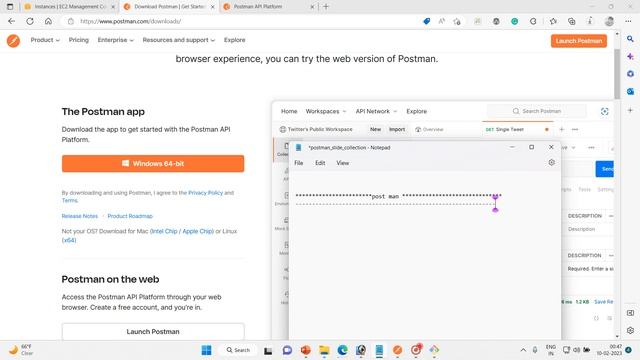Choose the Apple Chip Mac download
The width and height of the screenshot is (640, 360).
[x=198, y=231]
